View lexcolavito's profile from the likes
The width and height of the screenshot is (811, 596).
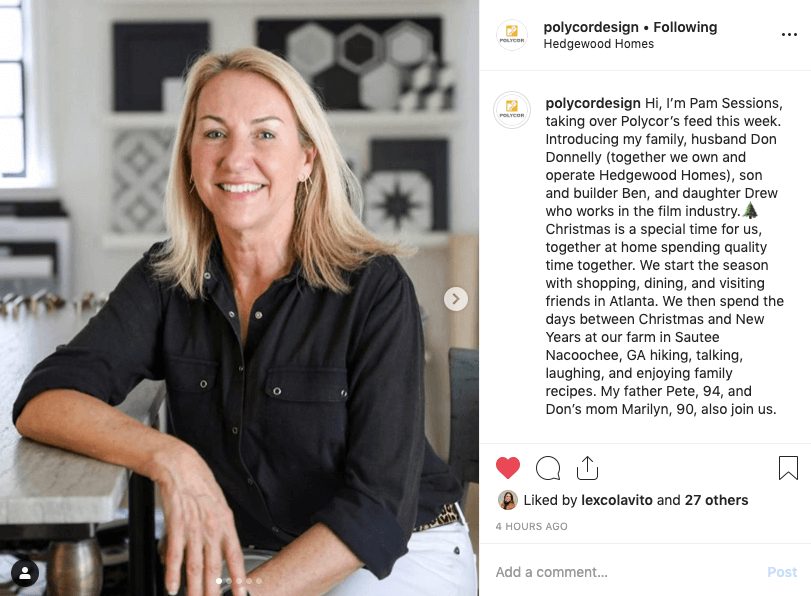click(617, 500)
